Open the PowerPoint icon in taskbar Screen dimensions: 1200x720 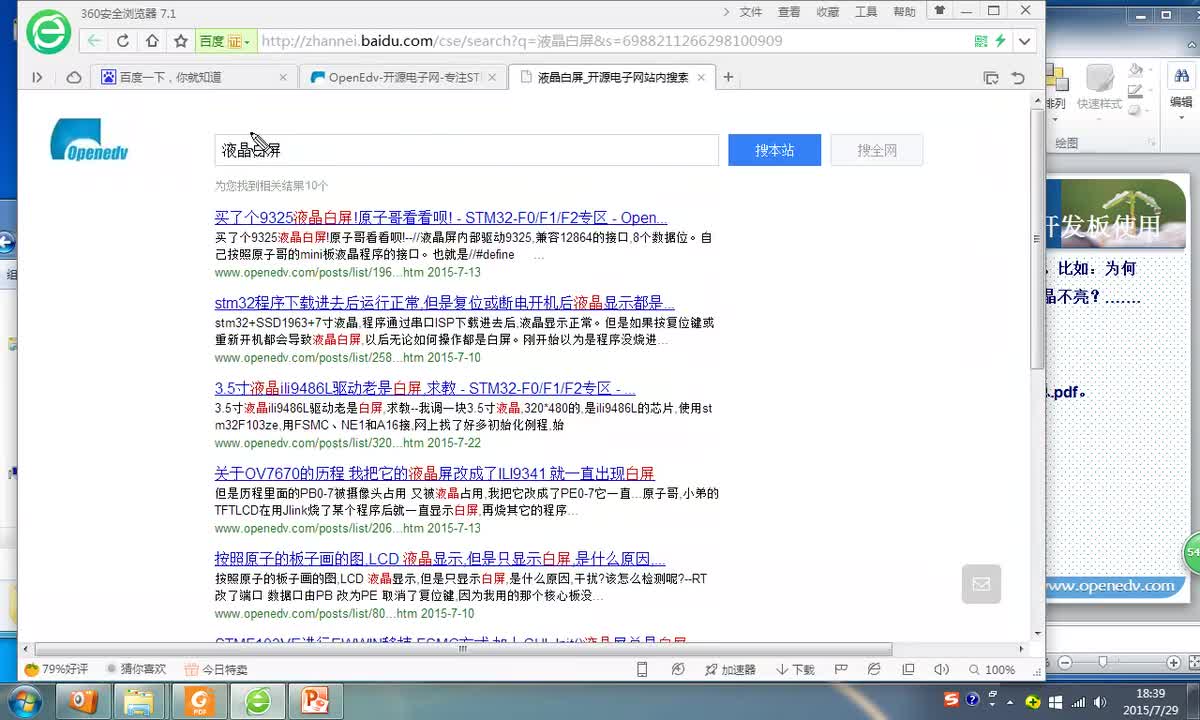(315, 701)
